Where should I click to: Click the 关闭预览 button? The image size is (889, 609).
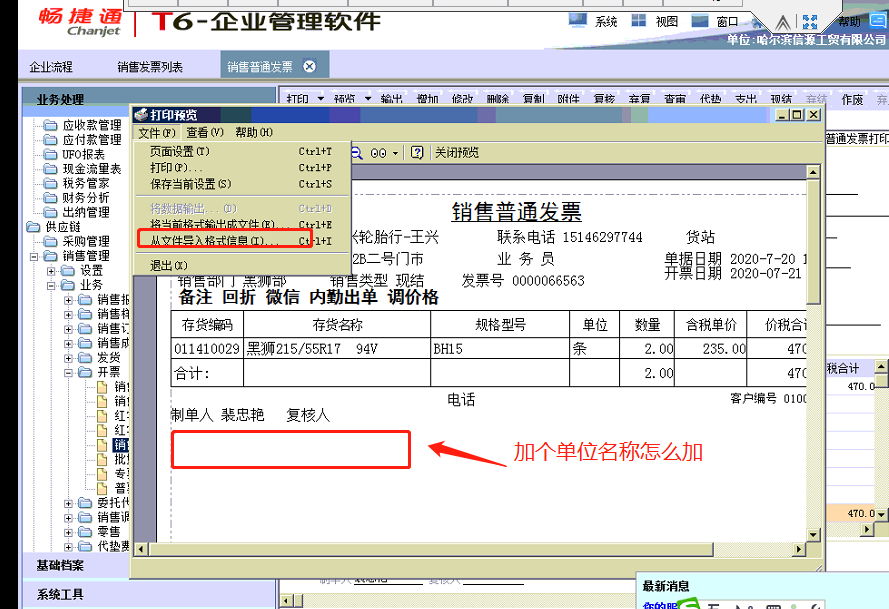coord(457,153)
